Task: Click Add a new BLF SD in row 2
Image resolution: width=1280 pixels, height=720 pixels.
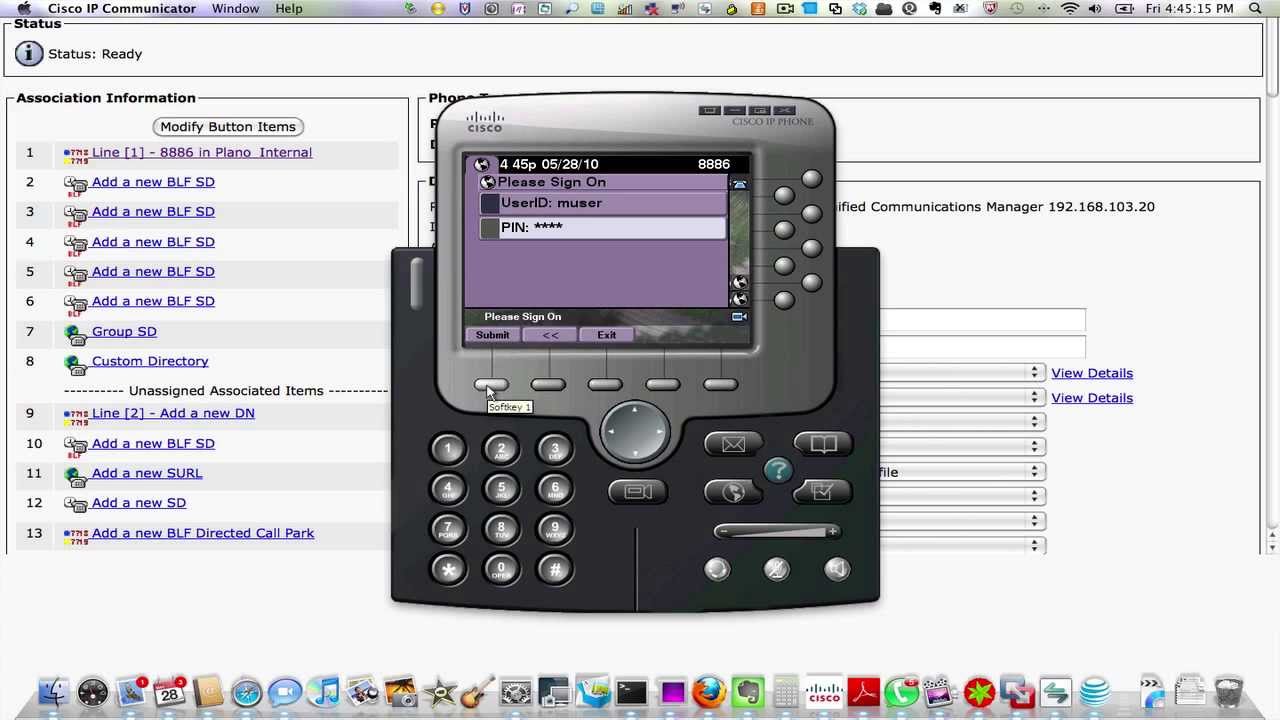Action: (153, 182)
